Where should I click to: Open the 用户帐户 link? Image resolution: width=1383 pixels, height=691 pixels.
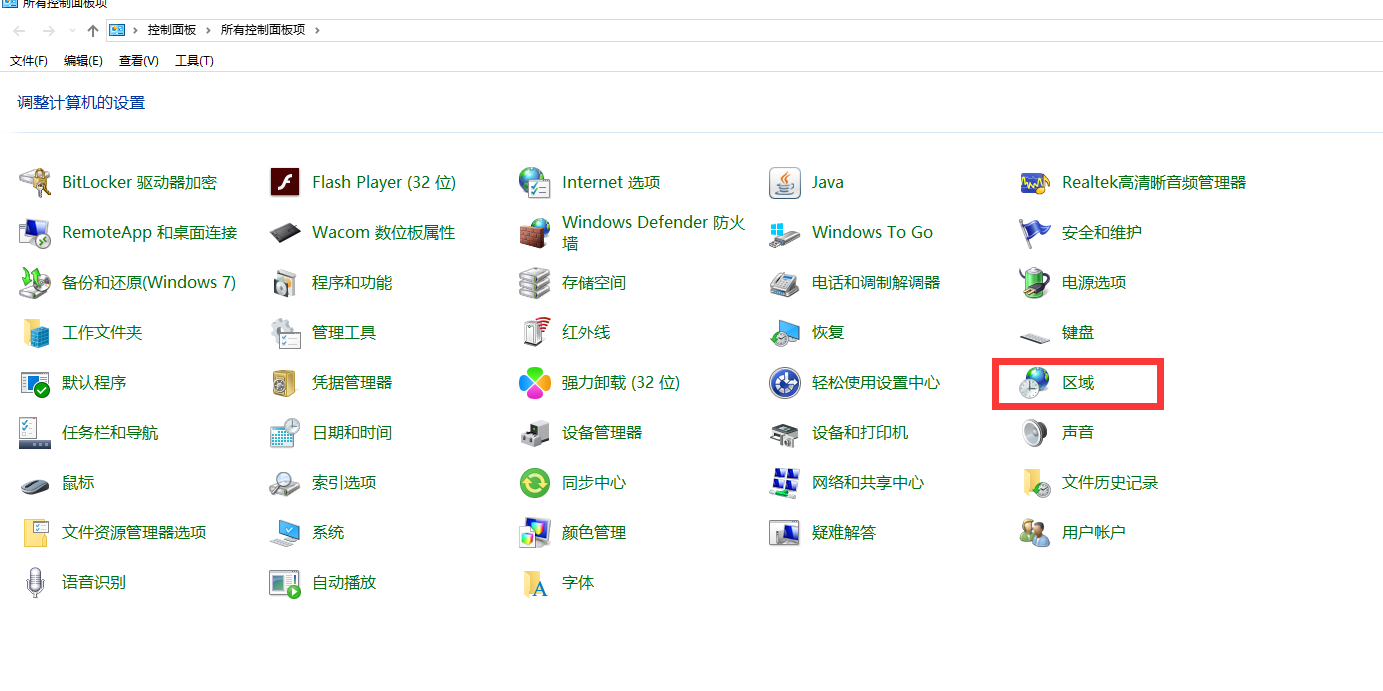pyautogui.click(x=1094, y=533)
